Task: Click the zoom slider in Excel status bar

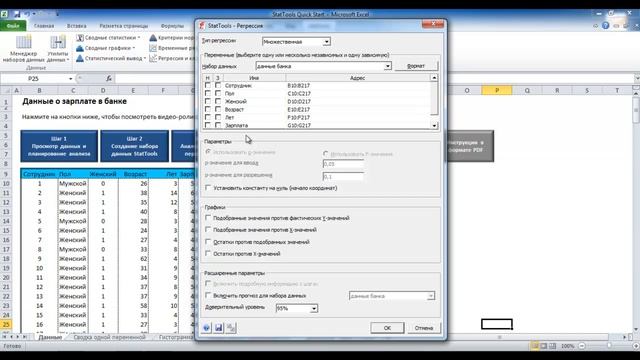Action: 608,346
